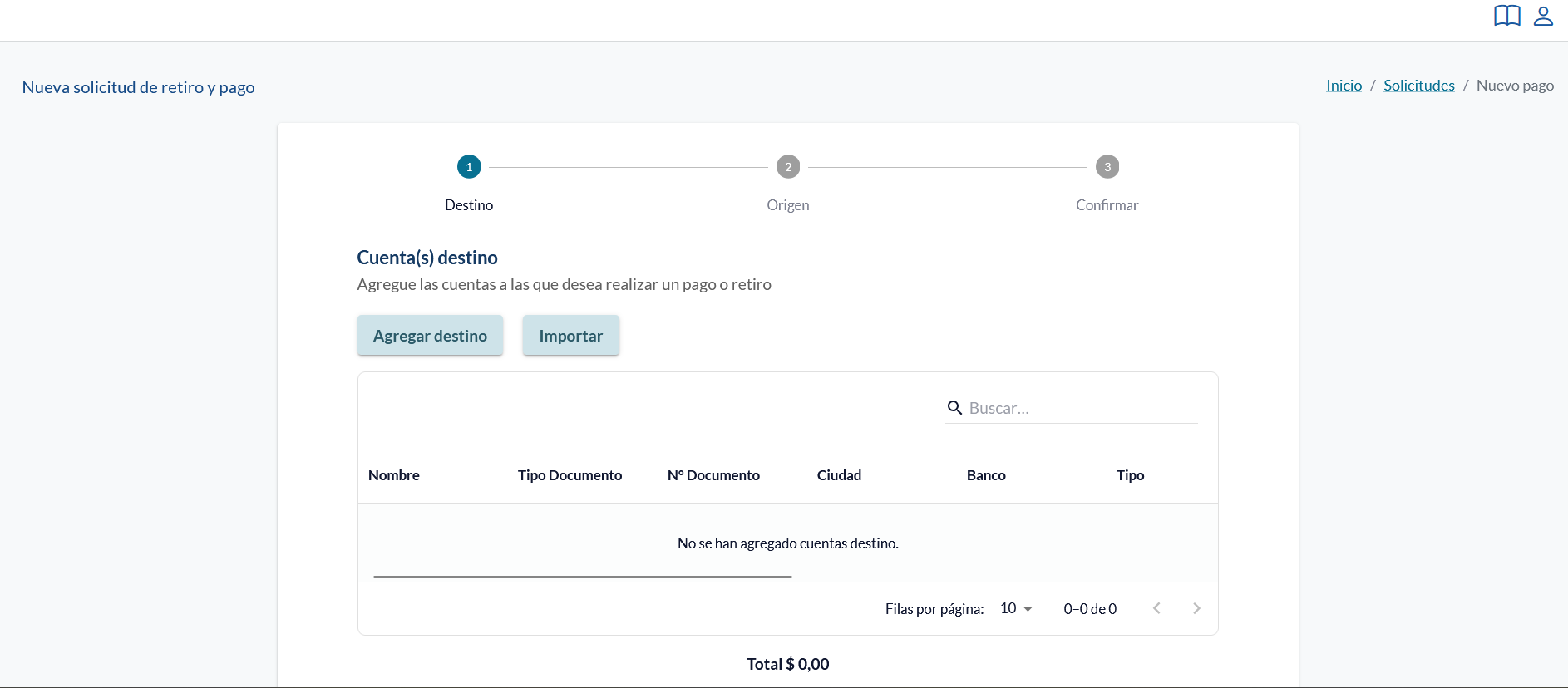The image size is (1568, 688).
Task: Sort by Tipo column header
Action: [x=1130, y=475]
